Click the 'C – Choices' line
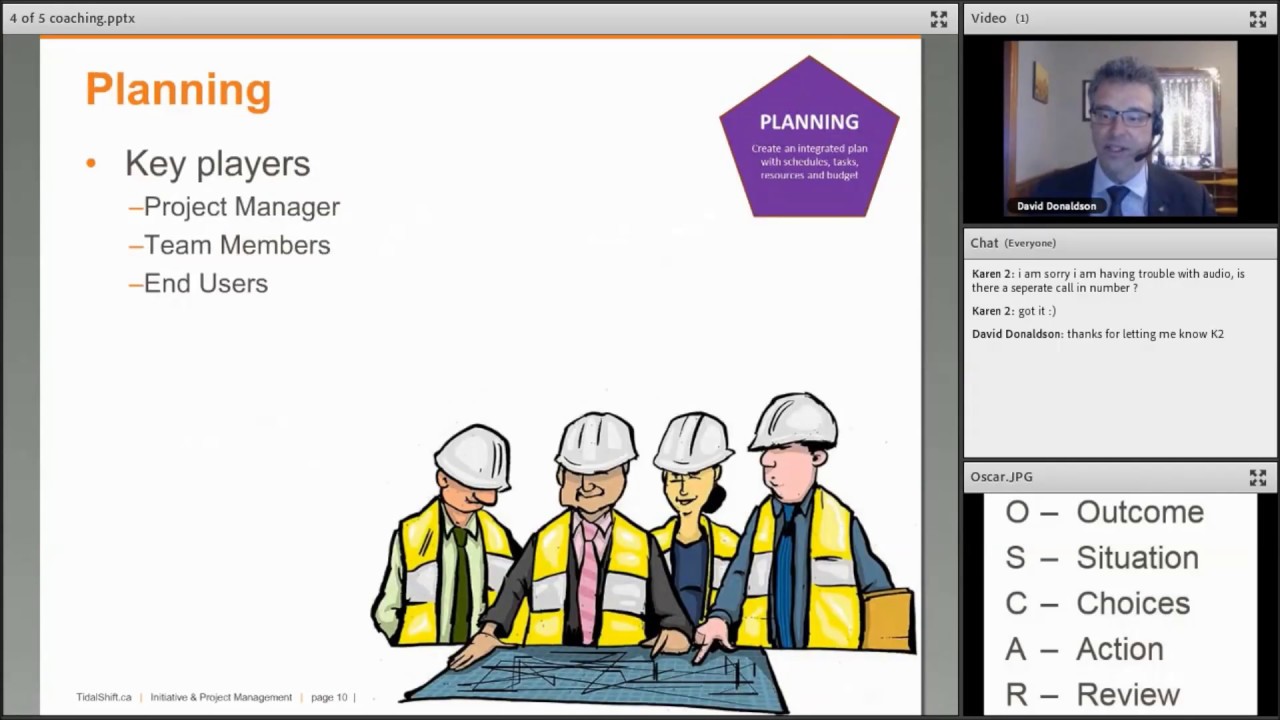The height and width of the screenshot is (720, 1280). [1097, 604]
